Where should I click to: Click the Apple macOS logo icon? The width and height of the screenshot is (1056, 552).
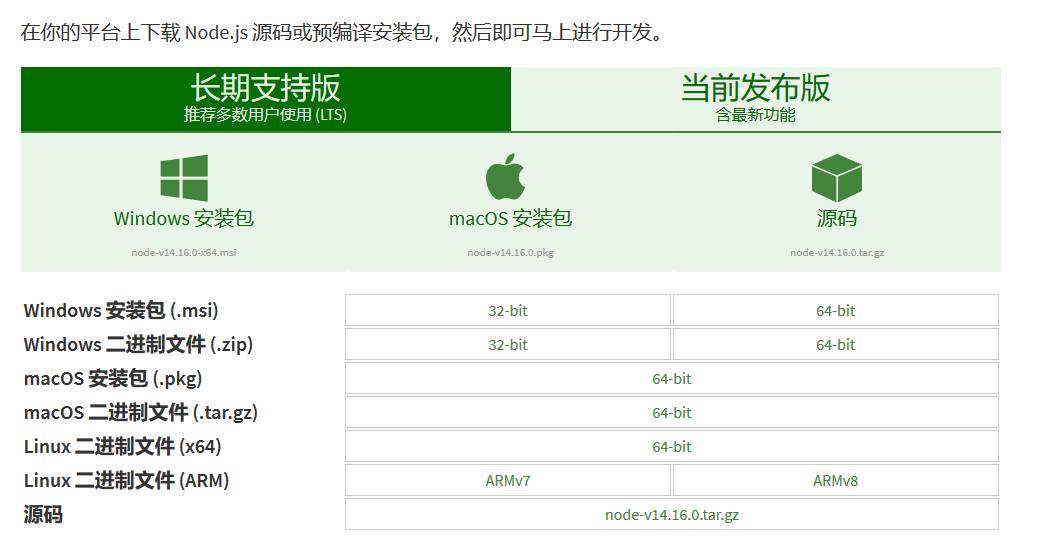506,176
